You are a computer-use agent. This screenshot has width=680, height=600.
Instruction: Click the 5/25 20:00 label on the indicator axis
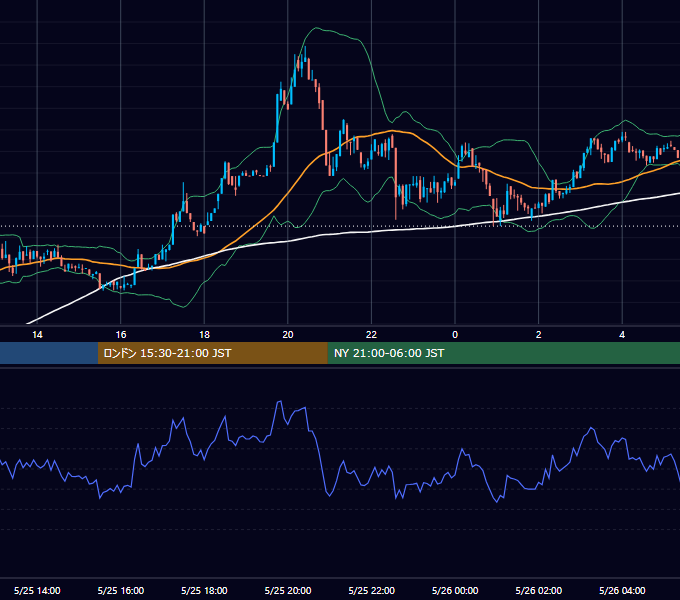288,590
